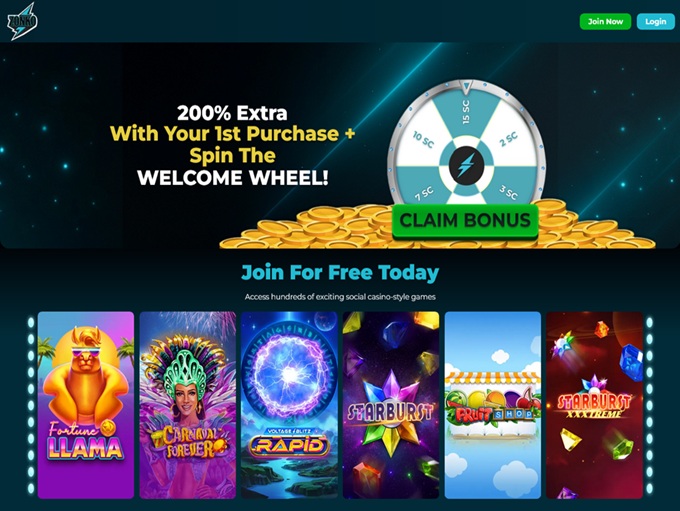Click the lightning bolt wheel center

[466, 165]
